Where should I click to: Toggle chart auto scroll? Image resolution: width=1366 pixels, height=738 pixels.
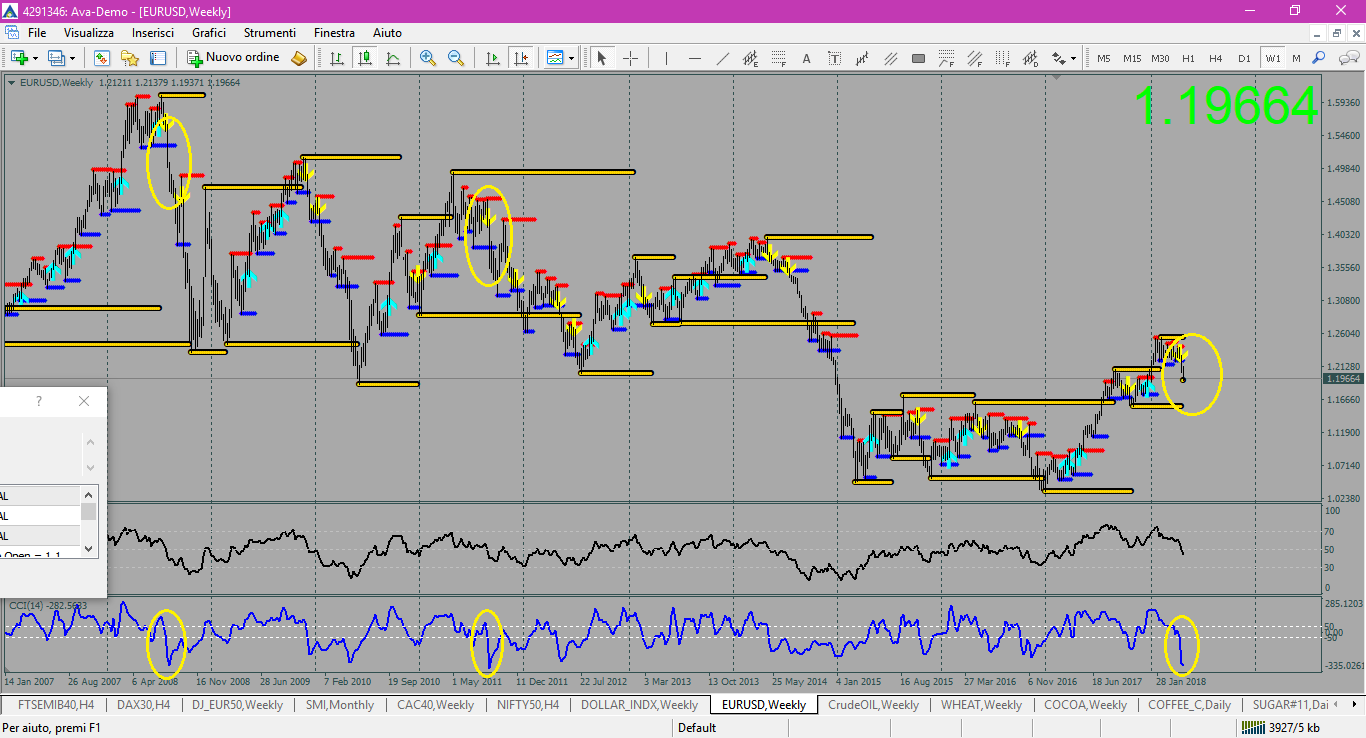[x=492, y=58]
